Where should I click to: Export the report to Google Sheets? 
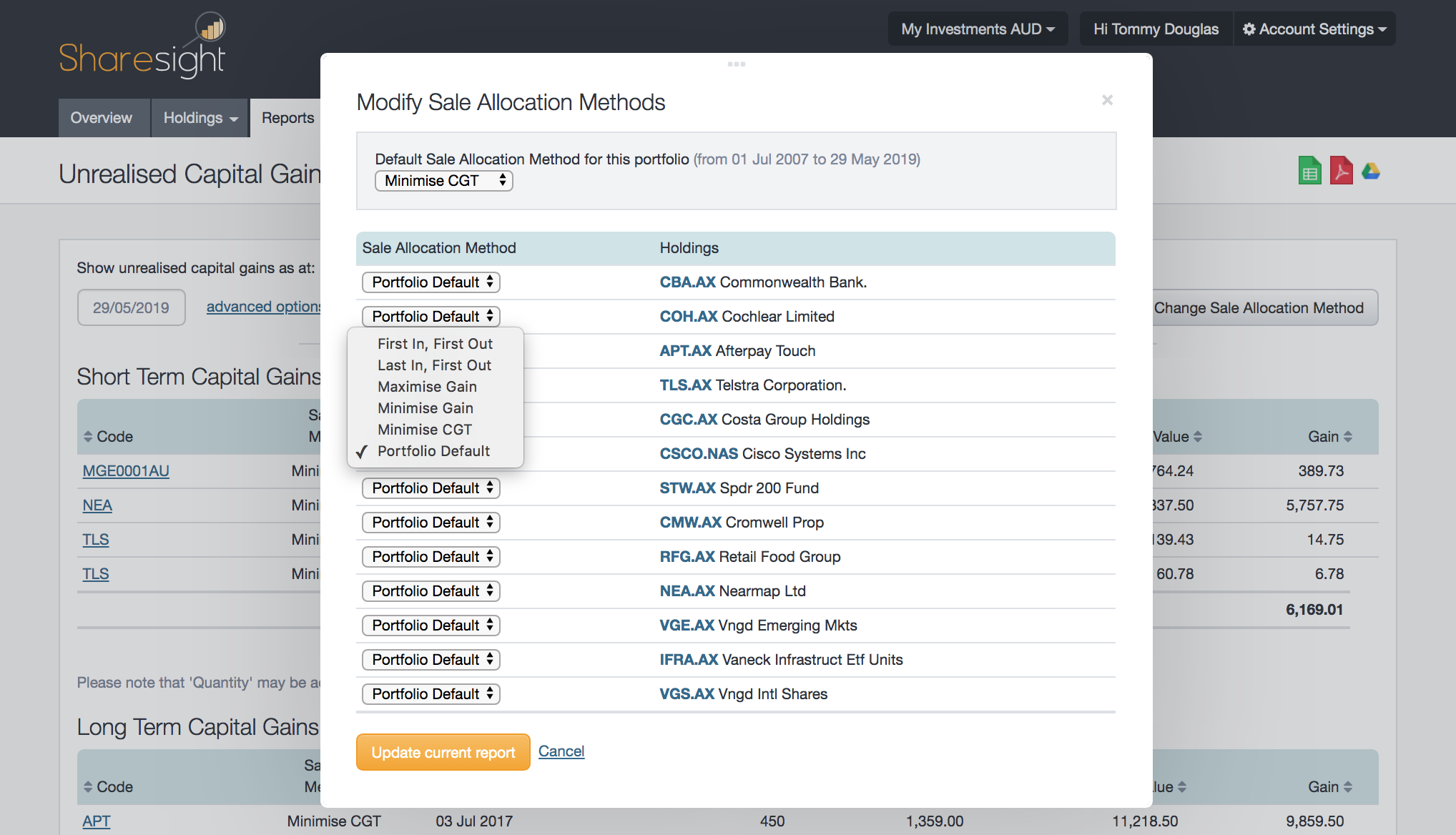point(1309,170)
